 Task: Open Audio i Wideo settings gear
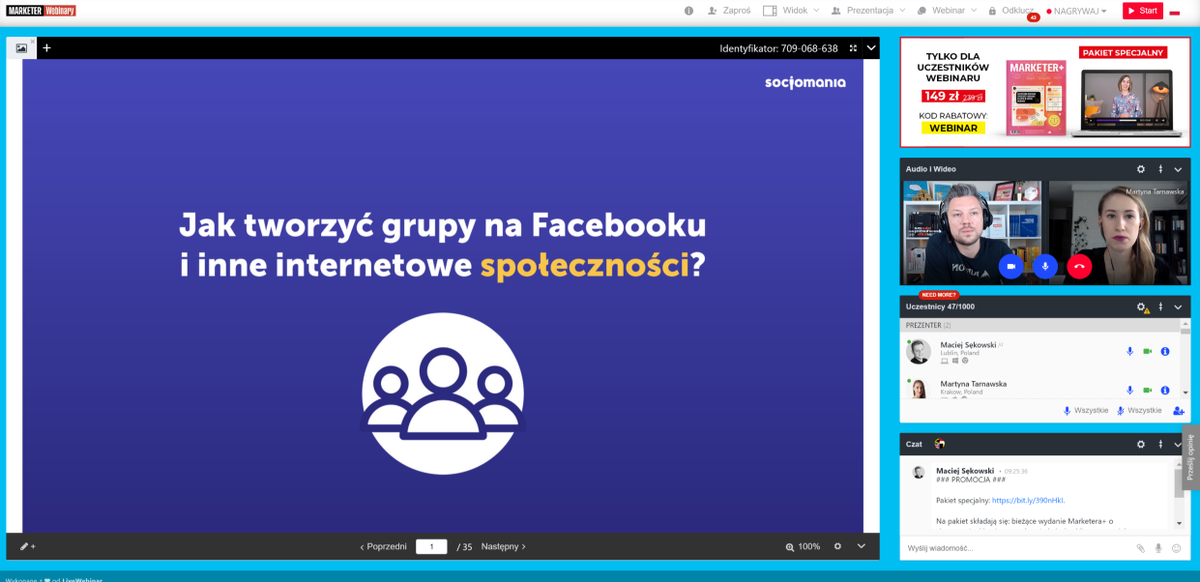pos(1141,169)
